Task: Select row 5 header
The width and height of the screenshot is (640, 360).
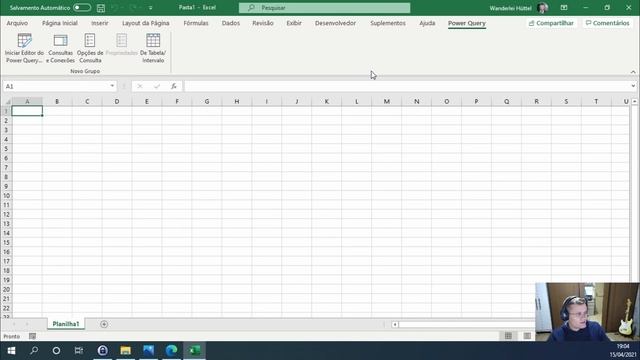Action: (6, 149)
